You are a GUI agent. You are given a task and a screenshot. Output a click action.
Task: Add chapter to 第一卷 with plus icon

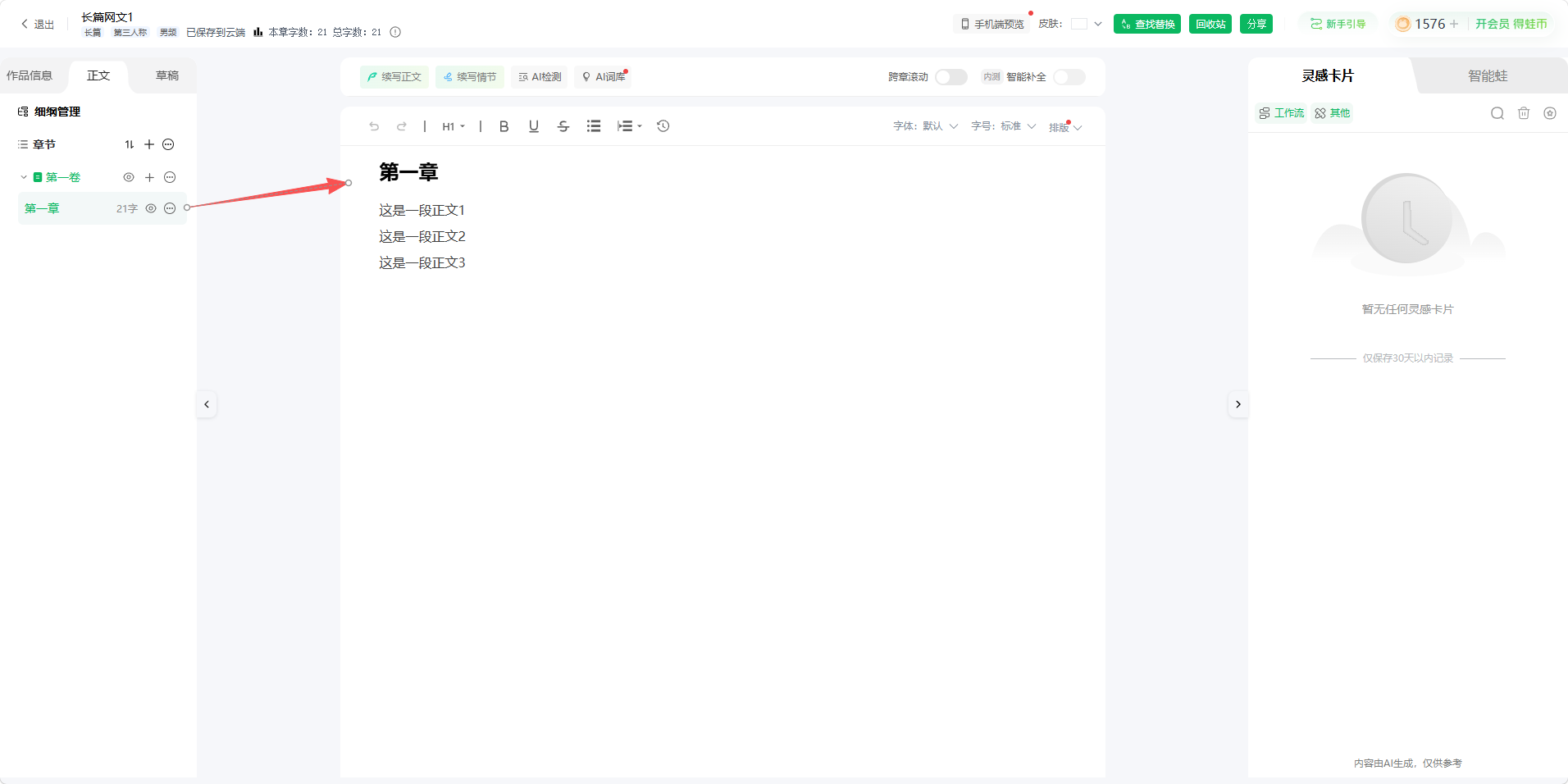click(x=149, y=177)
